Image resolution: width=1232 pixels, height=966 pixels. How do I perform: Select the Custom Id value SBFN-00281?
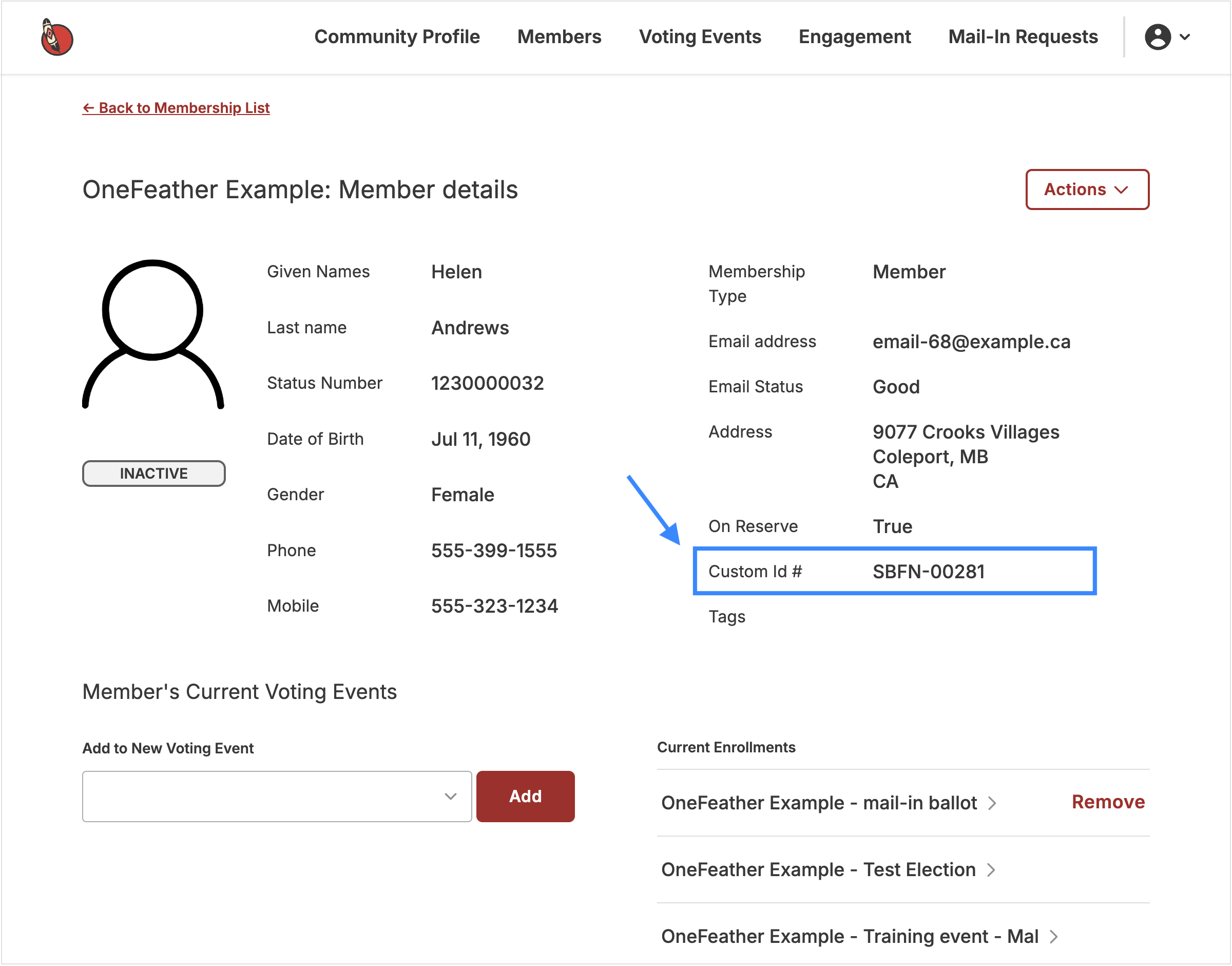click(x=929, y=571)
